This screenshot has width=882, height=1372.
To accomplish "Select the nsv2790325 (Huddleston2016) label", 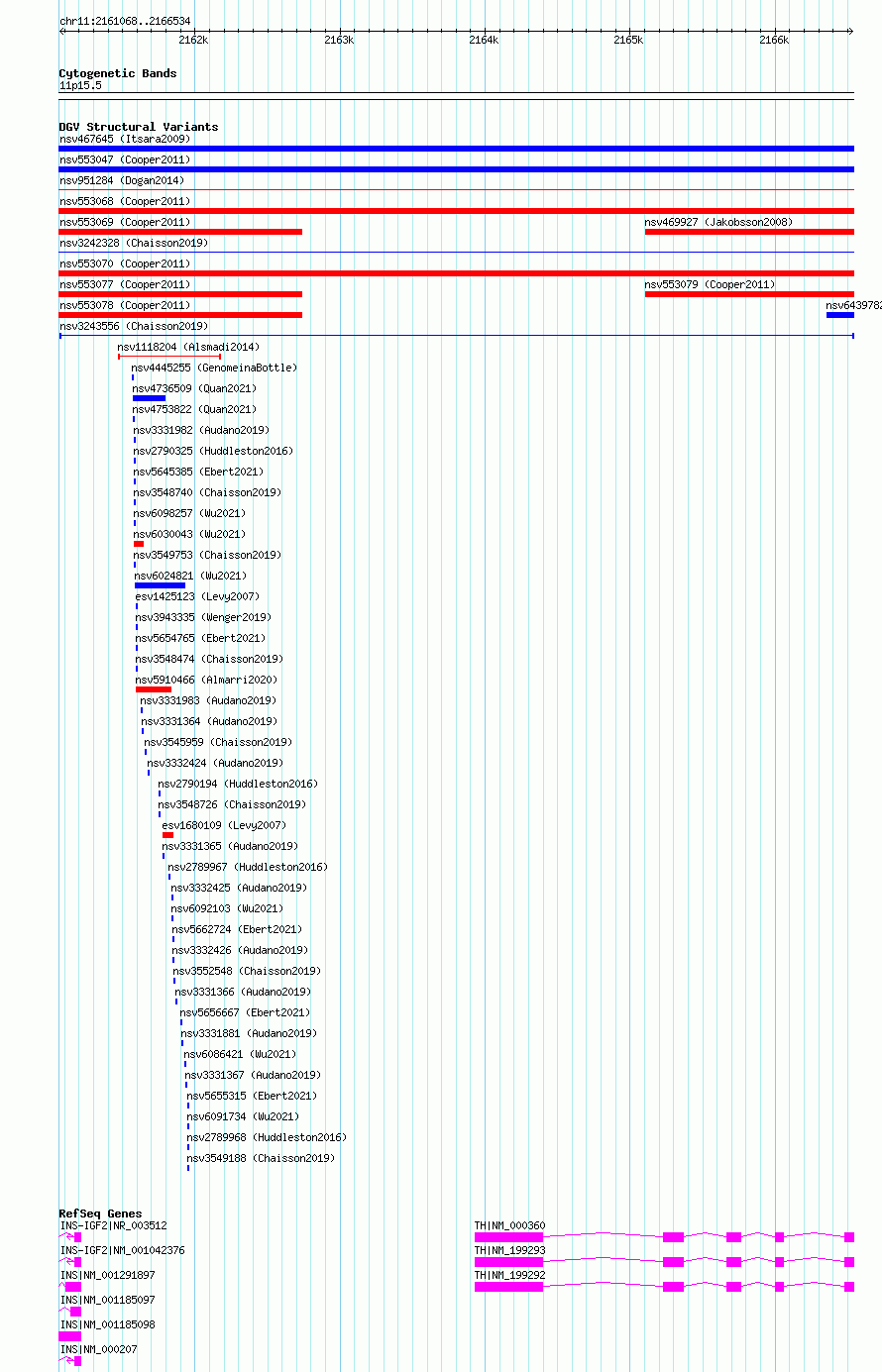I will [213, 451].
